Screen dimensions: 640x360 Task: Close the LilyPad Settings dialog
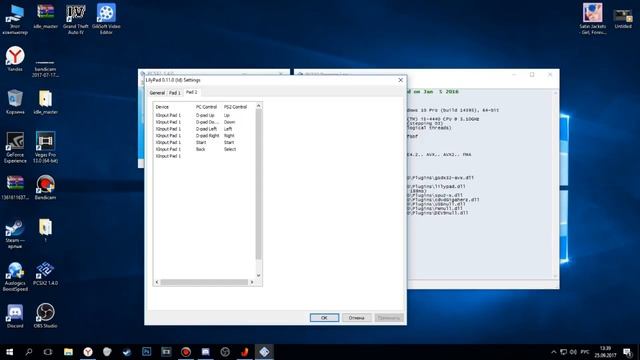click(400, 80)
